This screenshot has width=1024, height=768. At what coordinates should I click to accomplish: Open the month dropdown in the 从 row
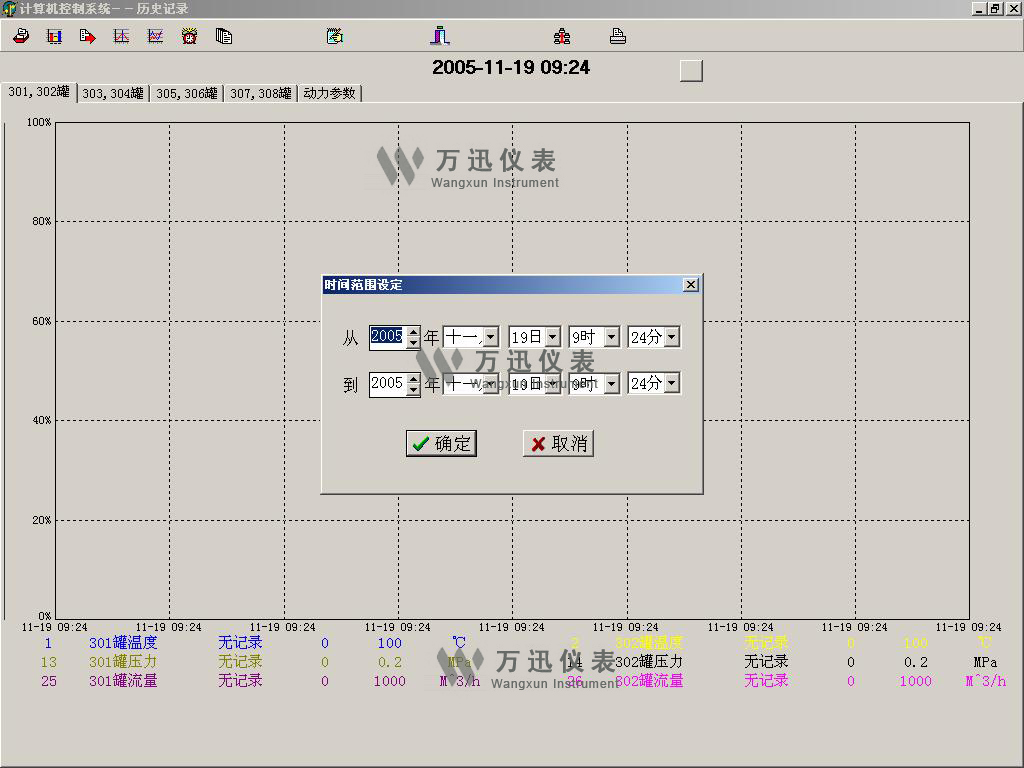[488, 337]
